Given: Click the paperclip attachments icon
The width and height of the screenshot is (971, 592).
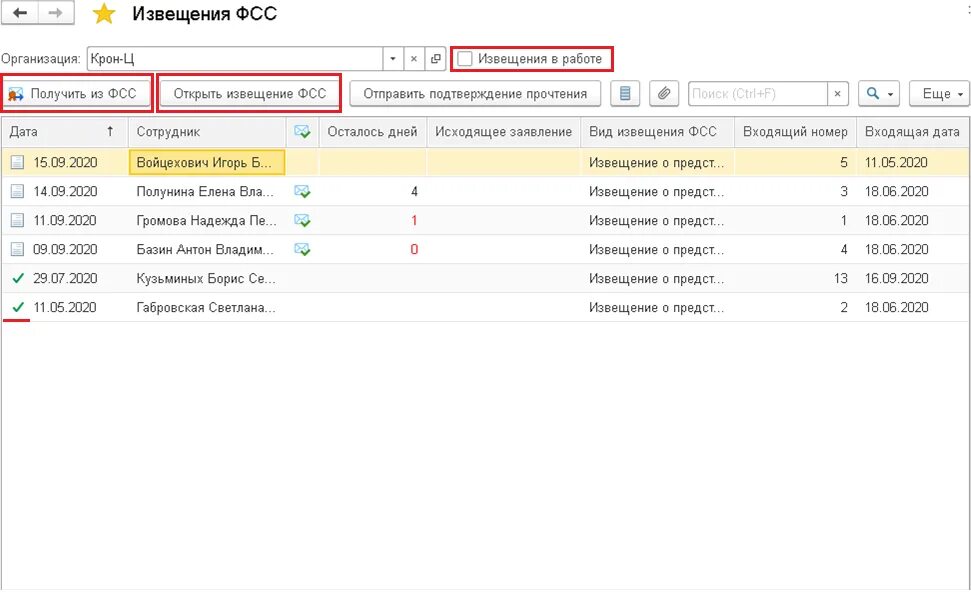Looking at the screenshot, I should click(x=664, y=94).
